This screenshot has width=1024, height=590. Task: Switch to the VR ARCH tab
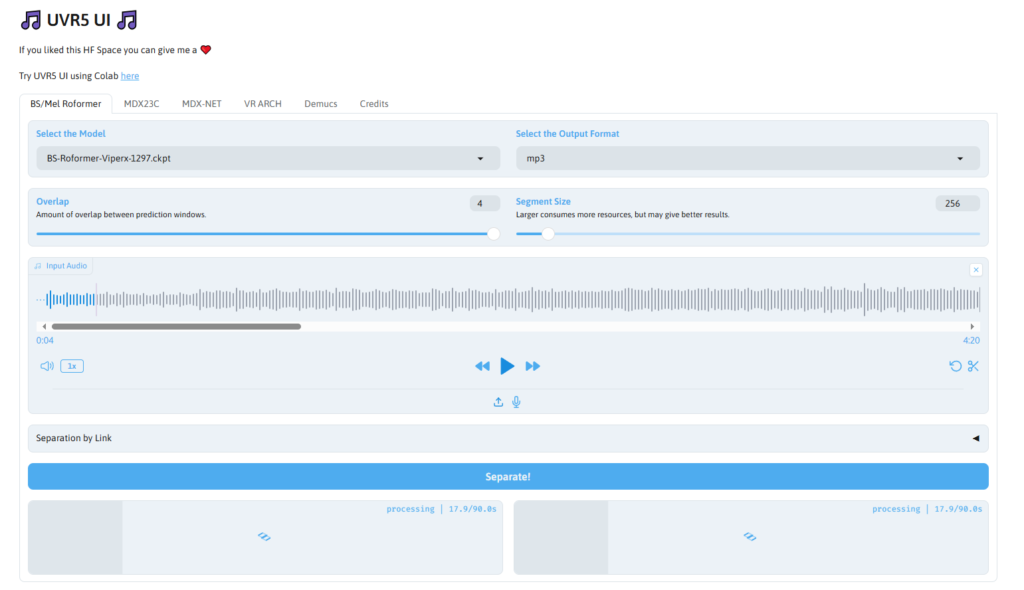(263, 104)
